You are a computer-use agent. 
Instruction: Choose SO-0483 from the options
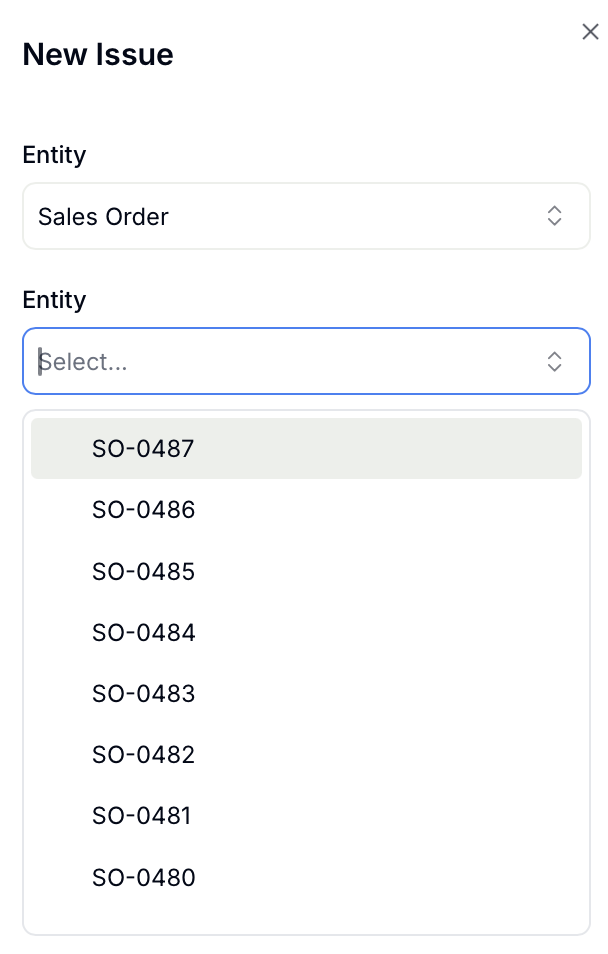coord(143,694)
